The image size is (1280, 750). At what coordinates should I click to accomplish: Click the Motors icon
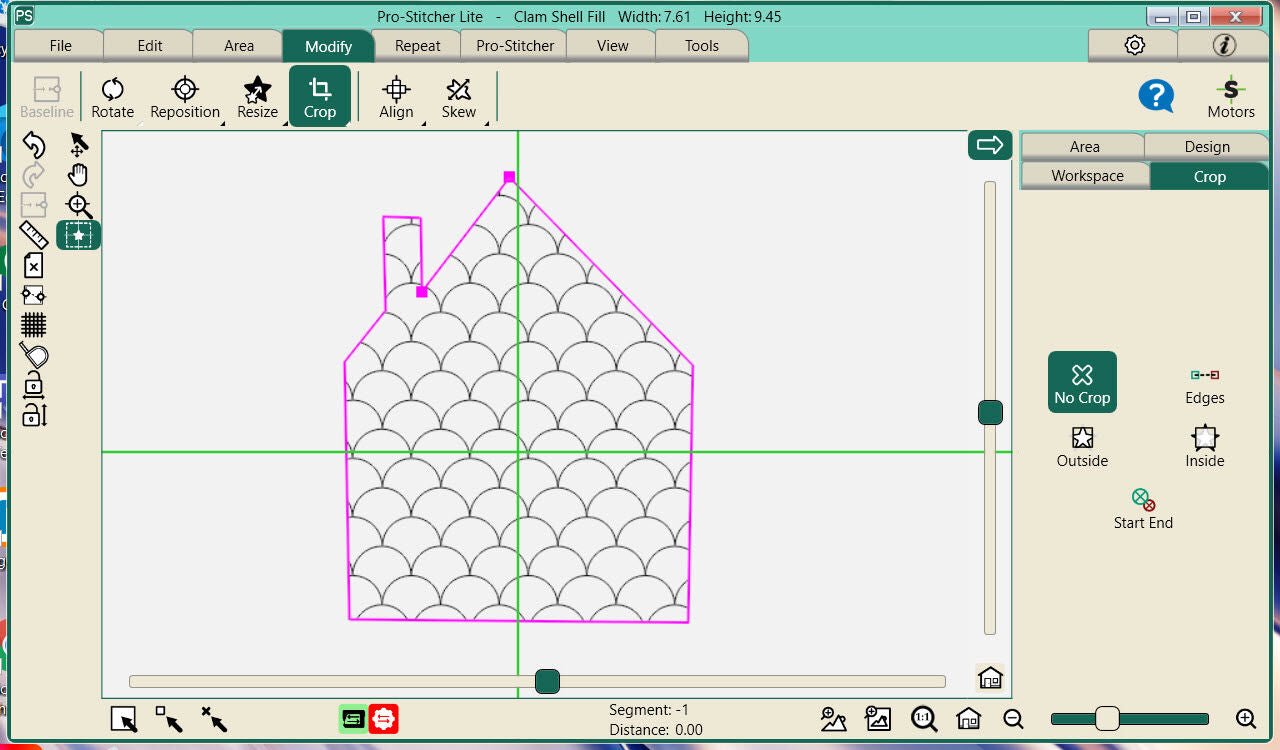(1230, 97)
